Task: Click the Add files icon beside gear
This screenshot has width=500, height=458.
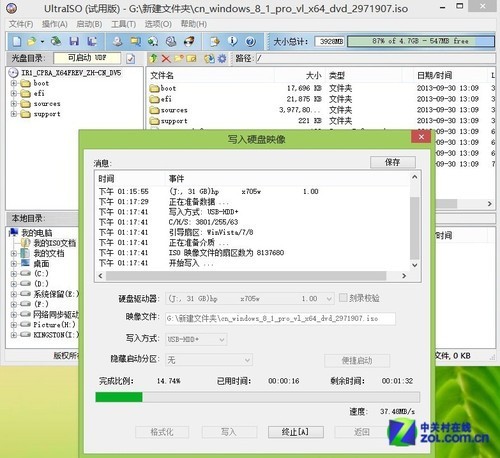Action: point(209,59)
